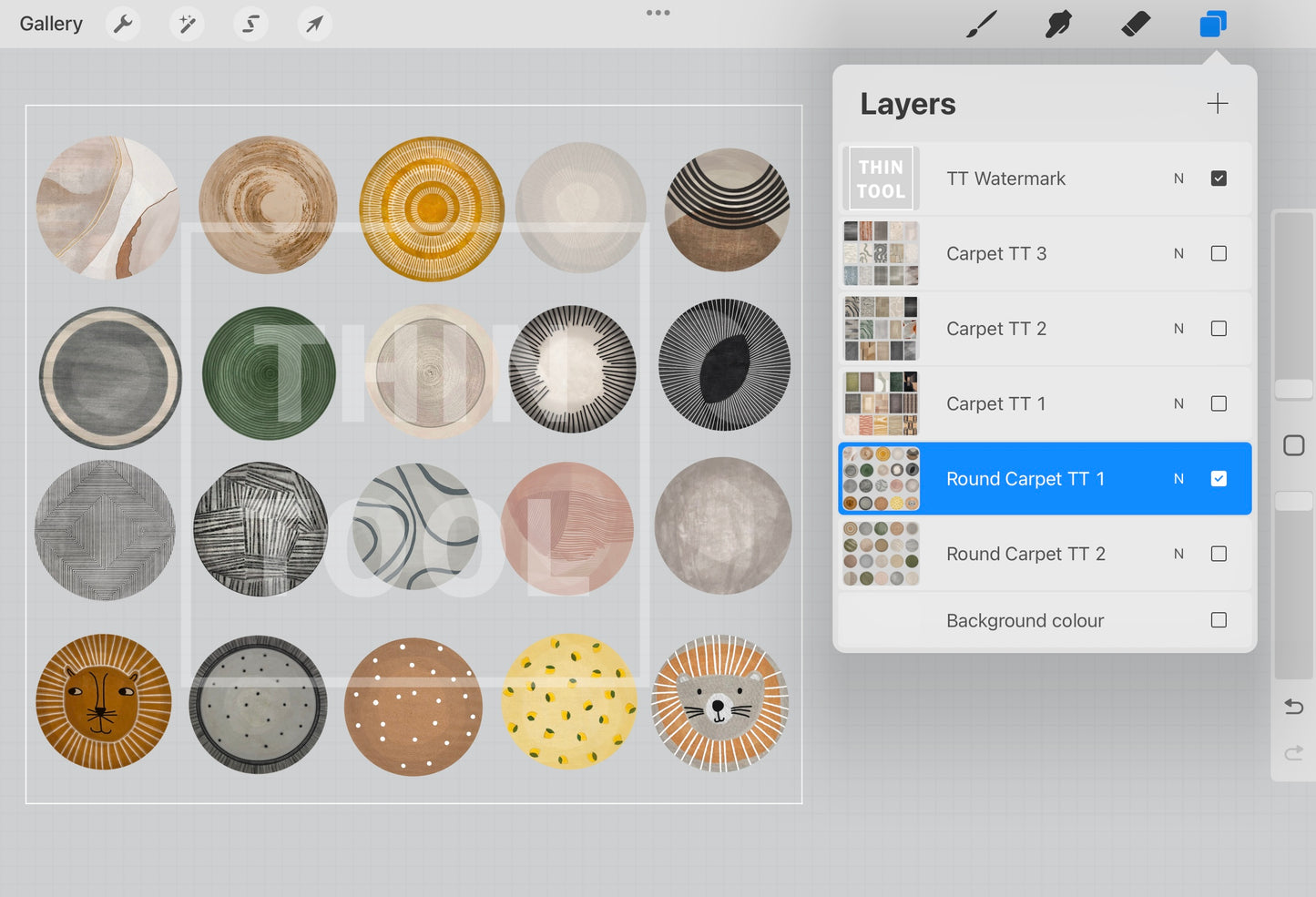This screenshot has height=897, width=1316.
Task: Enable the Background colour layer
Action: [1219, 620]
